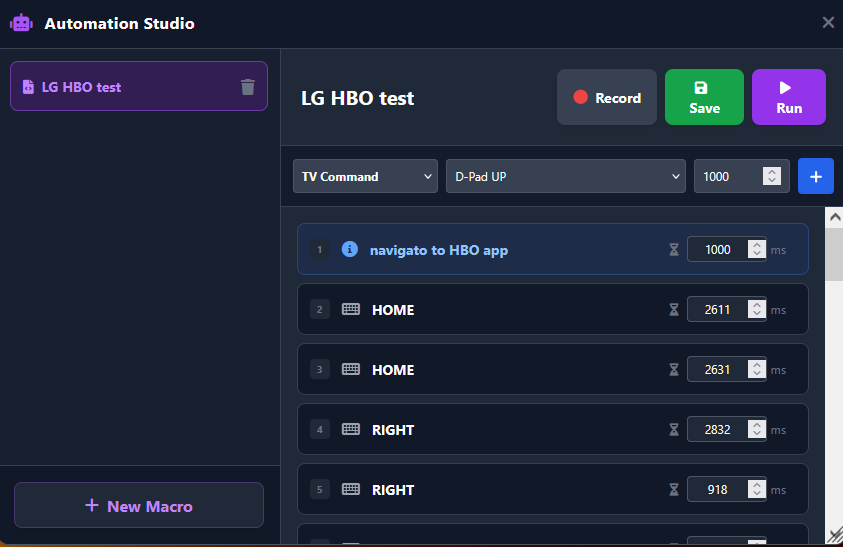Click the spinner arrows on 918 ms delay
Image resolution: width=843 pixels, height=547 pixels.
click(757, 489)
